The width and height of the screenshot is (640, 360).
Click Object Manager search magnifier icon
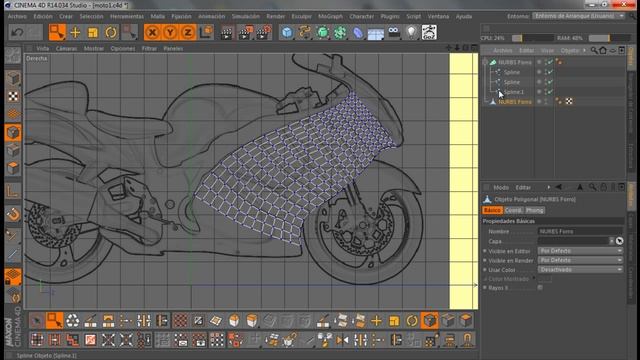(x=594, y=51)
